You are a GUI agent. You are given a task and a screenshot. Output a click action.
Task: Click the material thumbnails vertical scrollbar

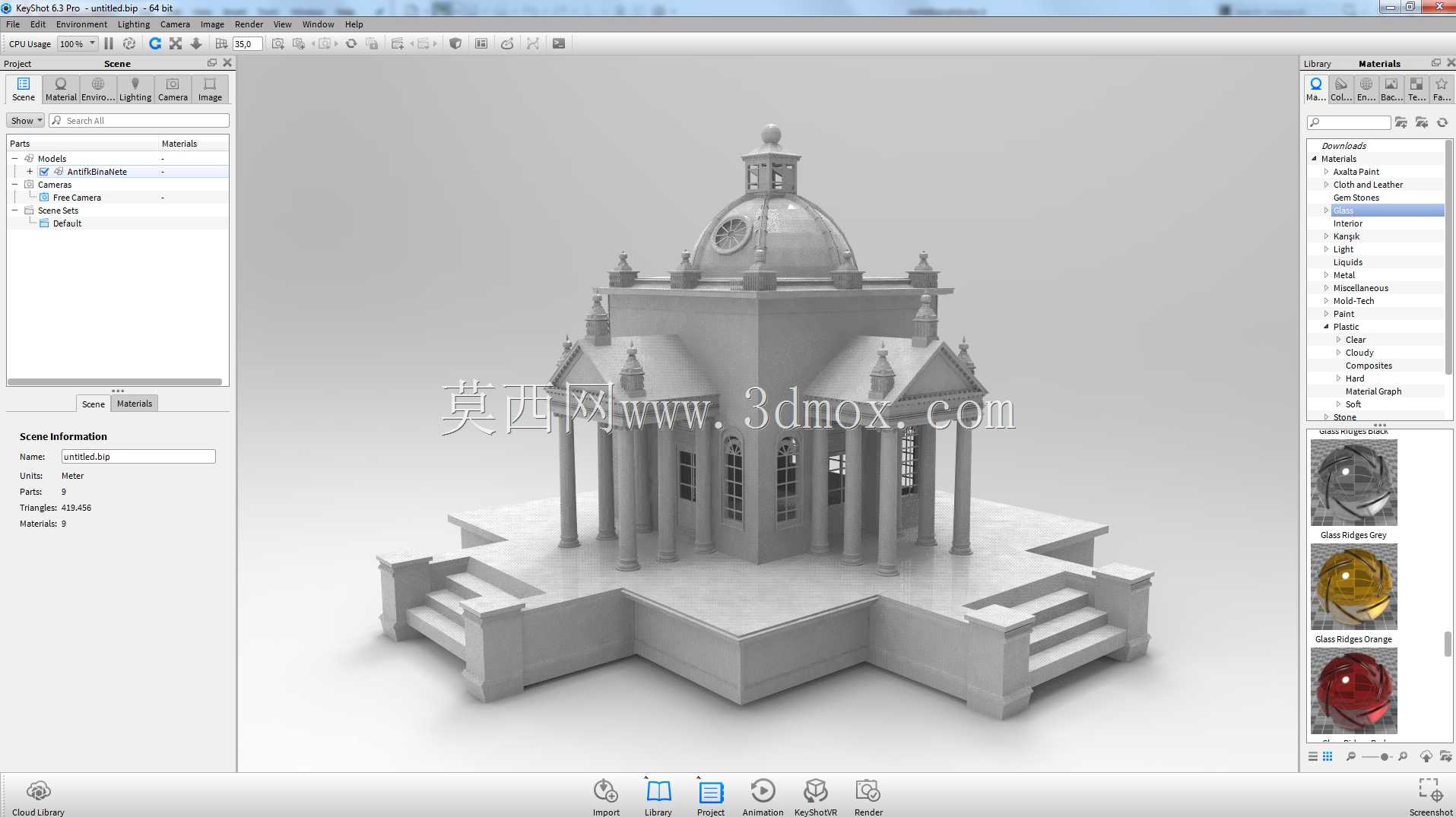click(x=1448, y=644)
